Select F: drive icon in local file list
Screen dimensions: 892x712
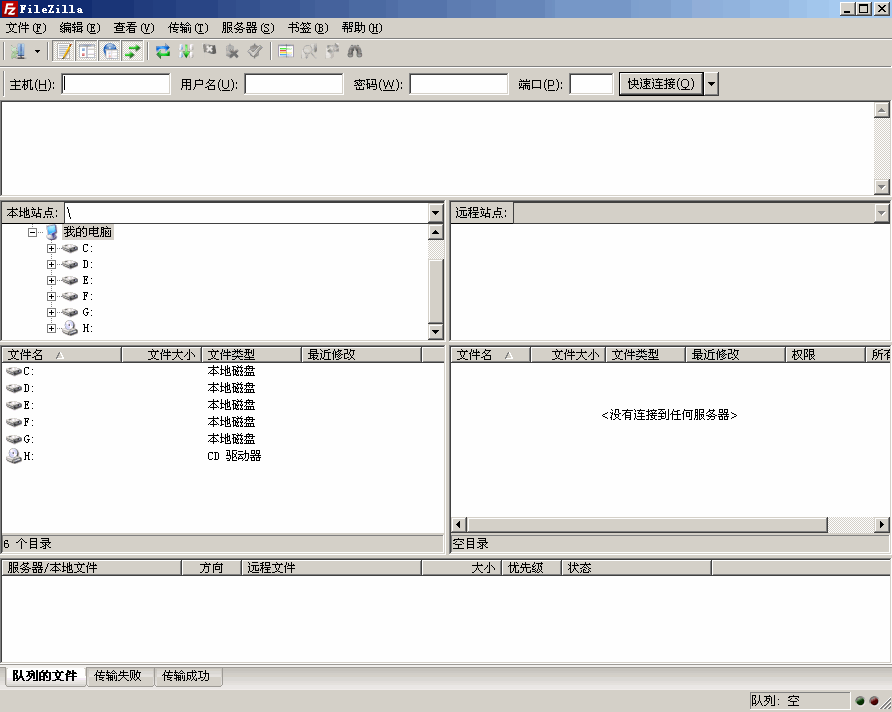(14, 423)
